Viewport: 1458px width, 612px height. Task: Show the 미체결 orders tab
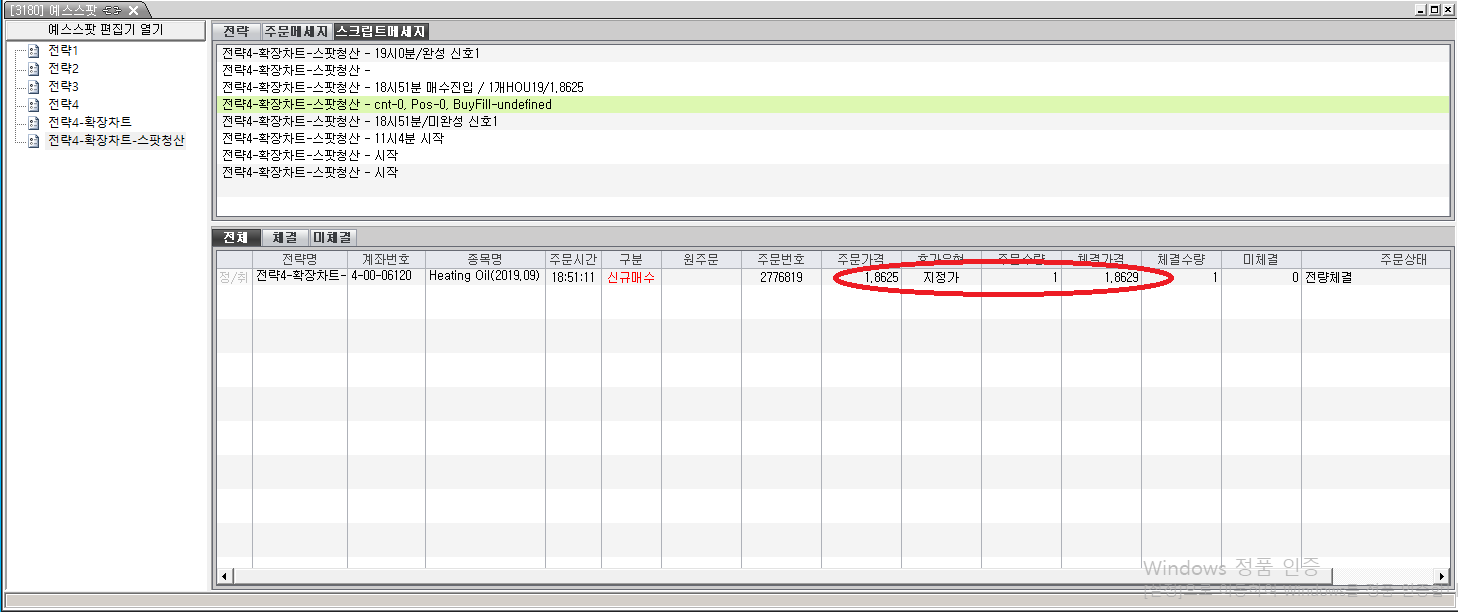[x=332, y=238]
